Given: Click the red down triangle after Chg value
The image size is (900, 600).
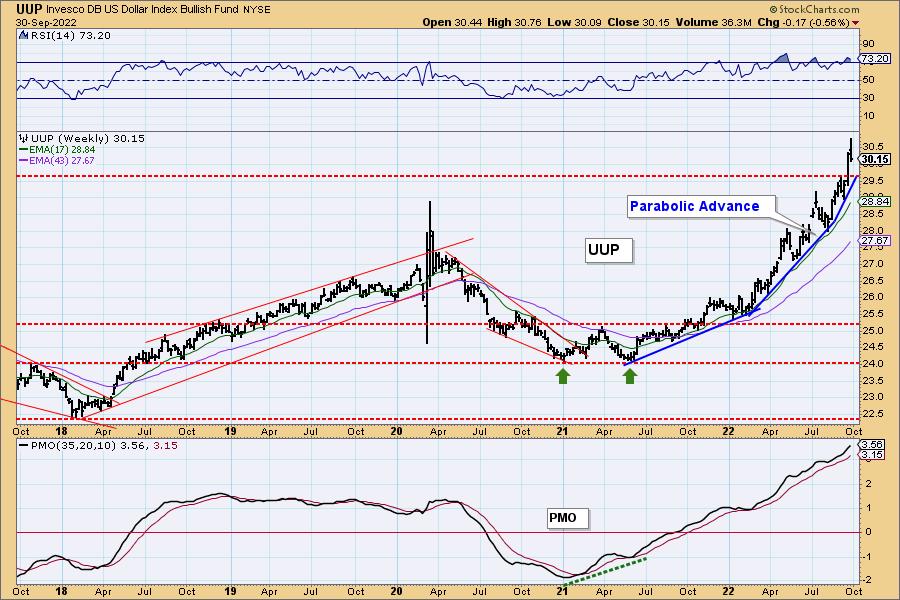Looking at the screenshot, I should (x=856, y=23).
